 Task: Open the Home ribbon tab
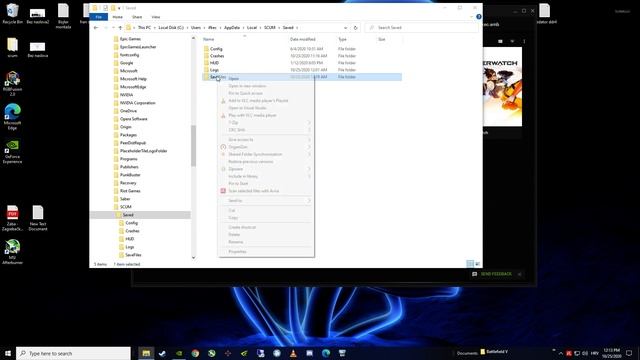[118, 17]
